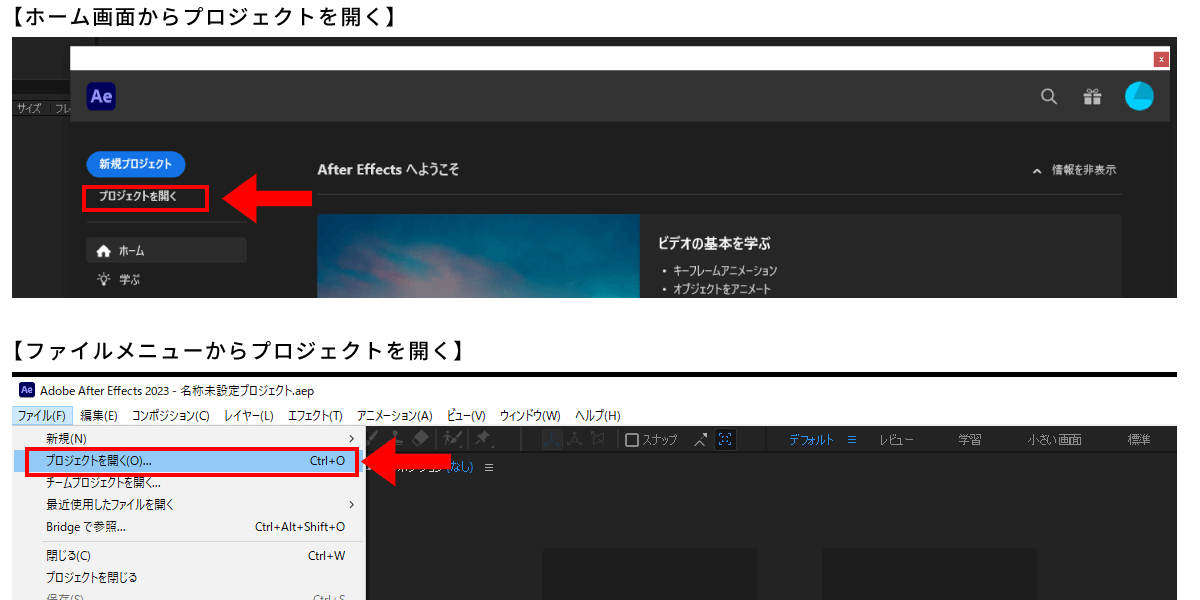
Task: Open the 編集(E) menu
Action: (99, 415)
